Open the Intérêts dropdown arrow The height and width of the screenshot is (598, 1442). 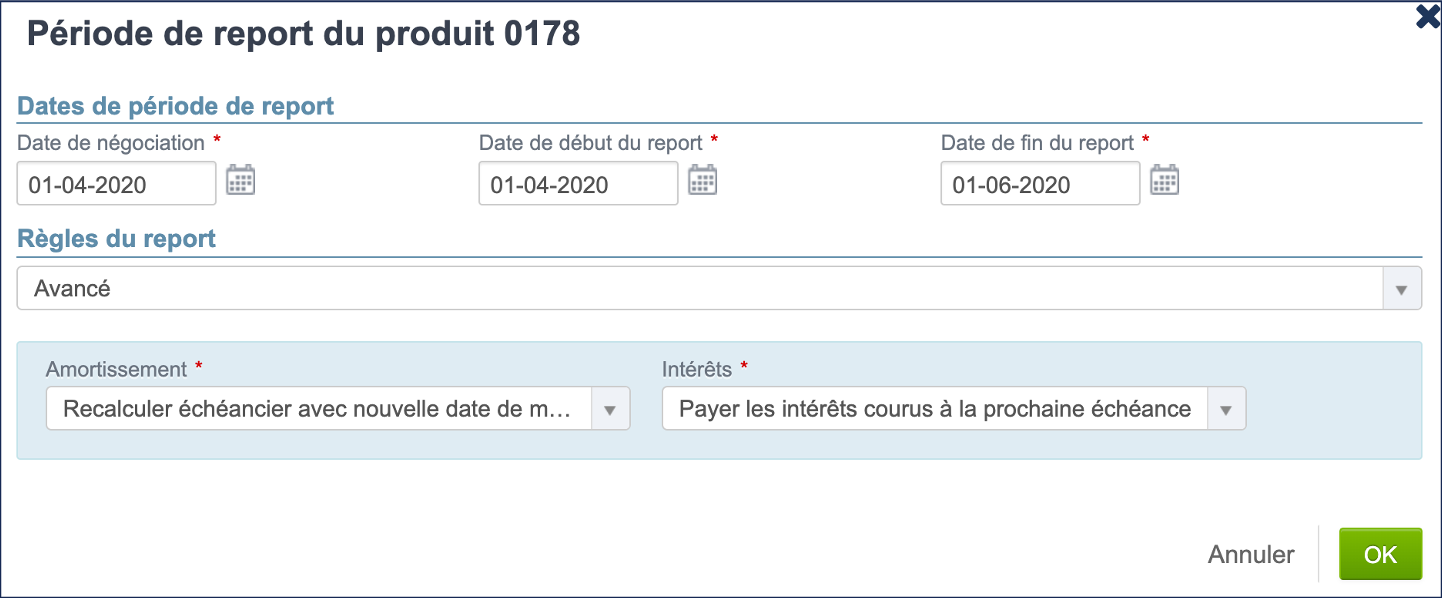(x=1227, y=409)
